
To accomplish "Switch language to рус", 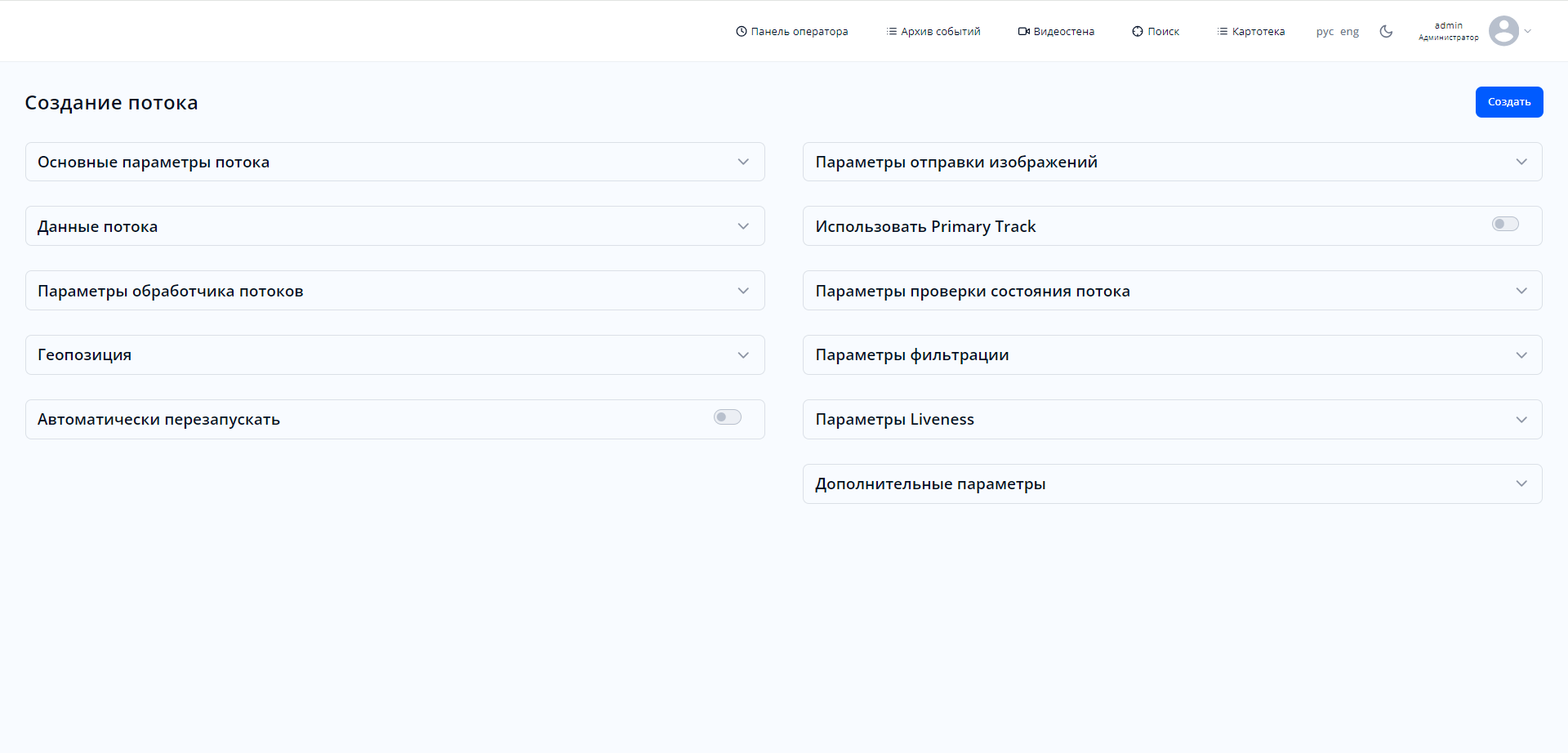I will click(x=1325, y=32).
